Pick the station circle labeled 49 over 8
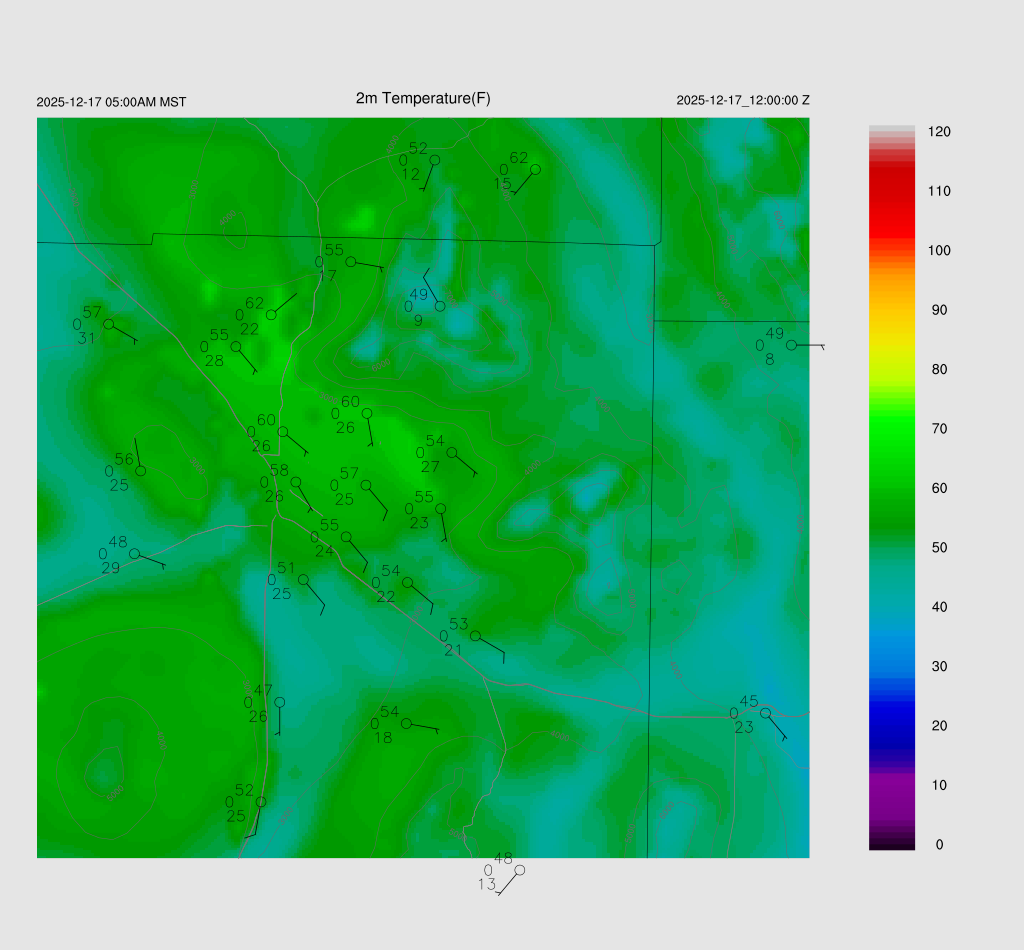This screenshot has height=950, width=1024. pyautogui.click(x=791, y=345)
